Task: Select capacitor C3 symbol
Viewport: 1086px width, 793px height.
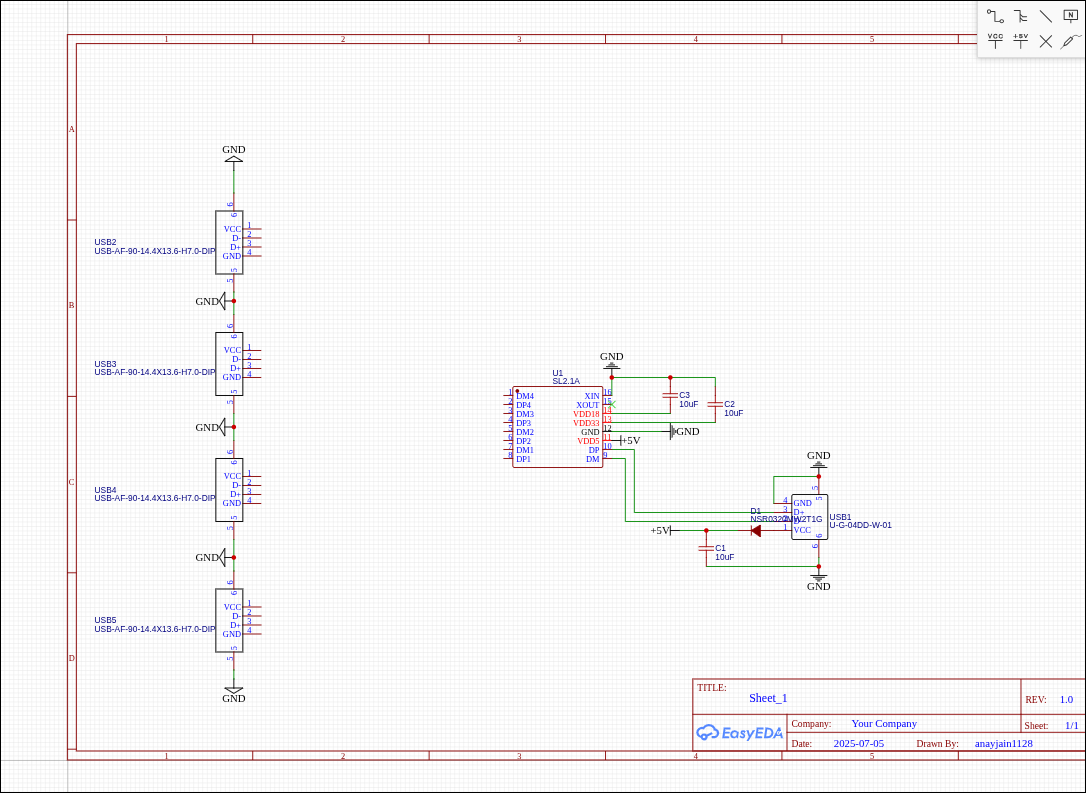Action: click(670, 395)
